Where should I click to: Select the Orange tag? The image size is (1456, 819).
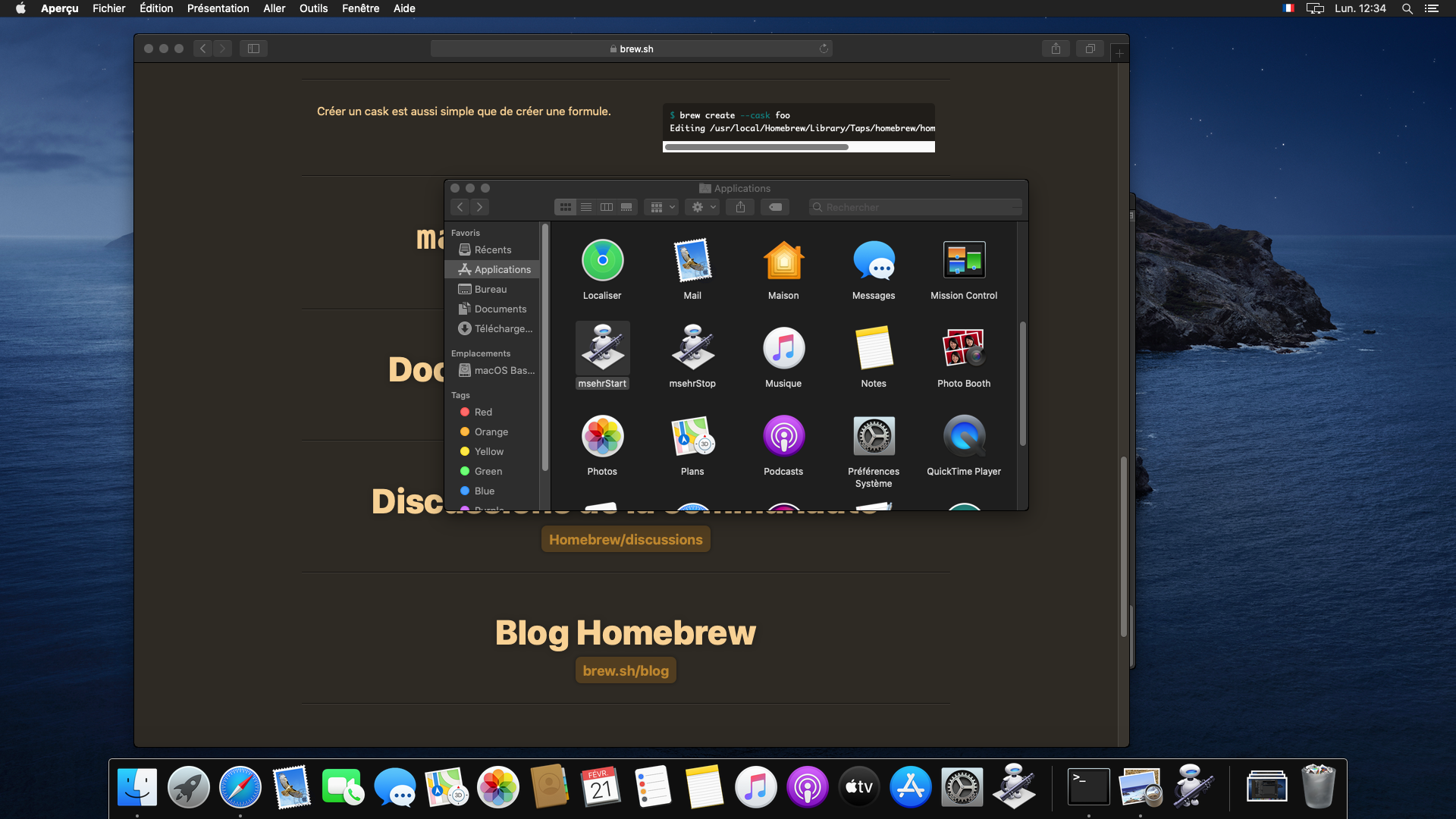pyautogui.click(x=492, y=431)
